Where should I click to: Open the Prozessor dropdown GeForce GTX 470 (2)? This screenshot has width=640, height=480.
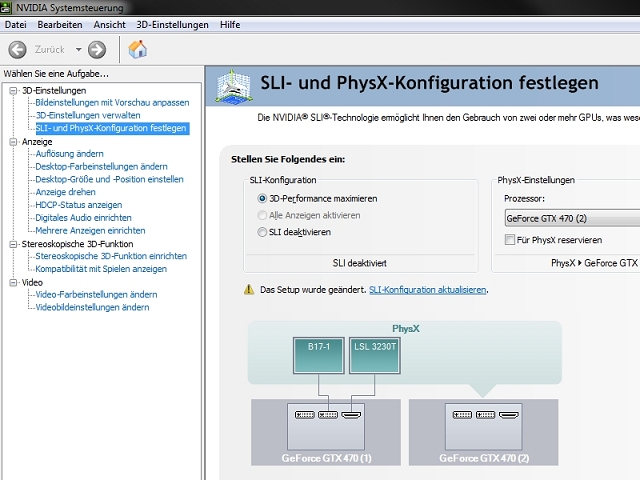572,218
